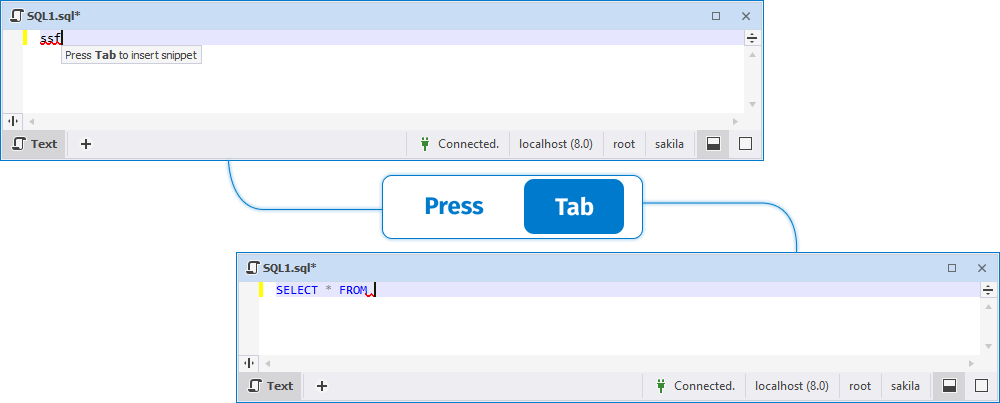Click scroll left arrow in lower editor

[x=267, y=363]
